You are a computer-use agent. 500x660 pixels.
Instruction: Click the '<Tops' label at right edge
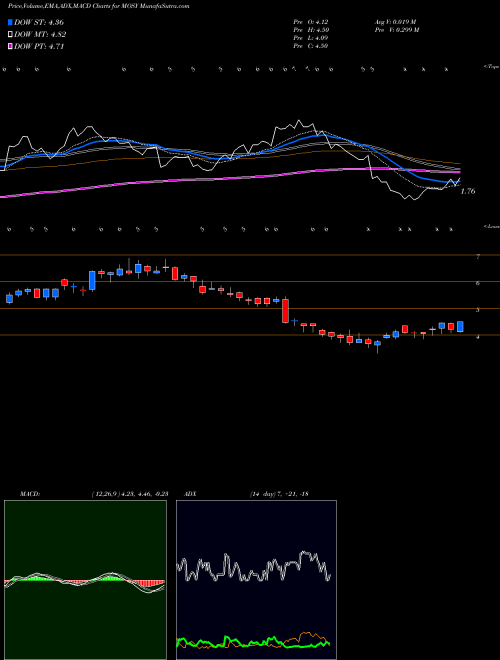click(492, 67)
